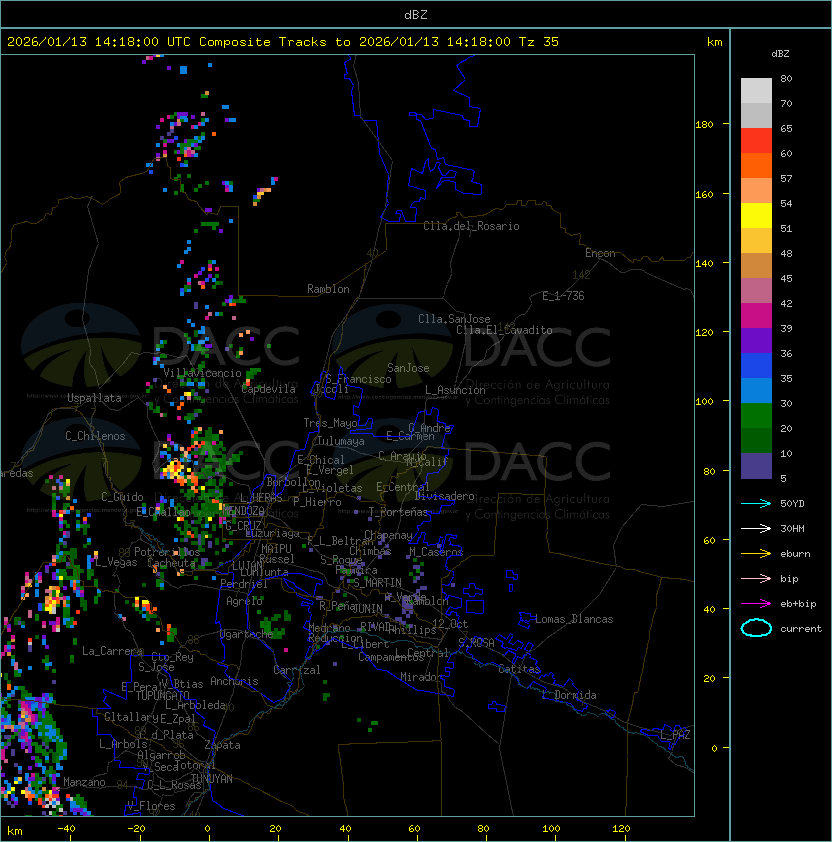Click the 'Zapata' map label
This screenshot has height=842, width=832.
click(222, 745)
